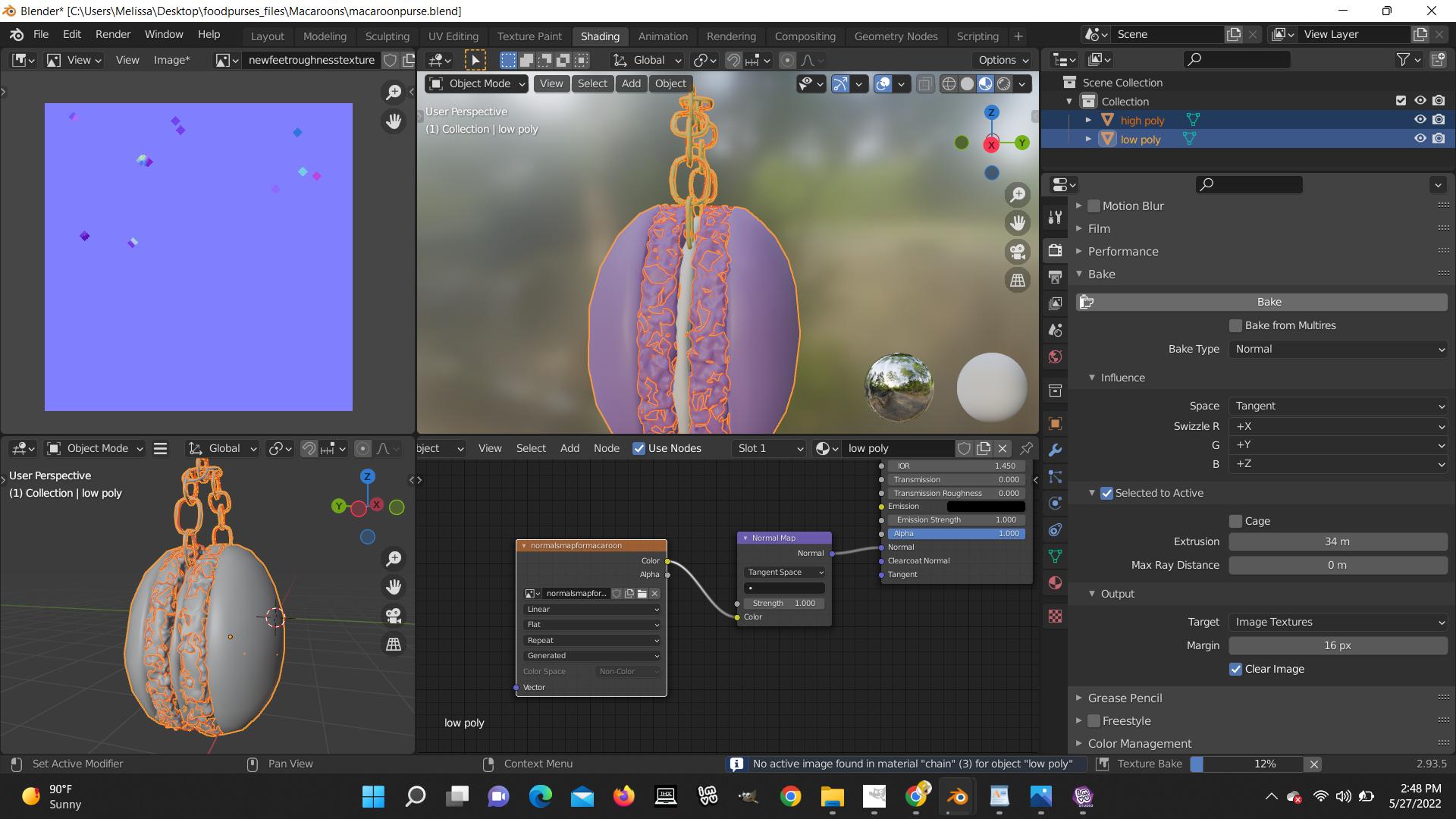Click the Emission color swatch
Viewport: 1456px width, 819px height.
(986, 507)
